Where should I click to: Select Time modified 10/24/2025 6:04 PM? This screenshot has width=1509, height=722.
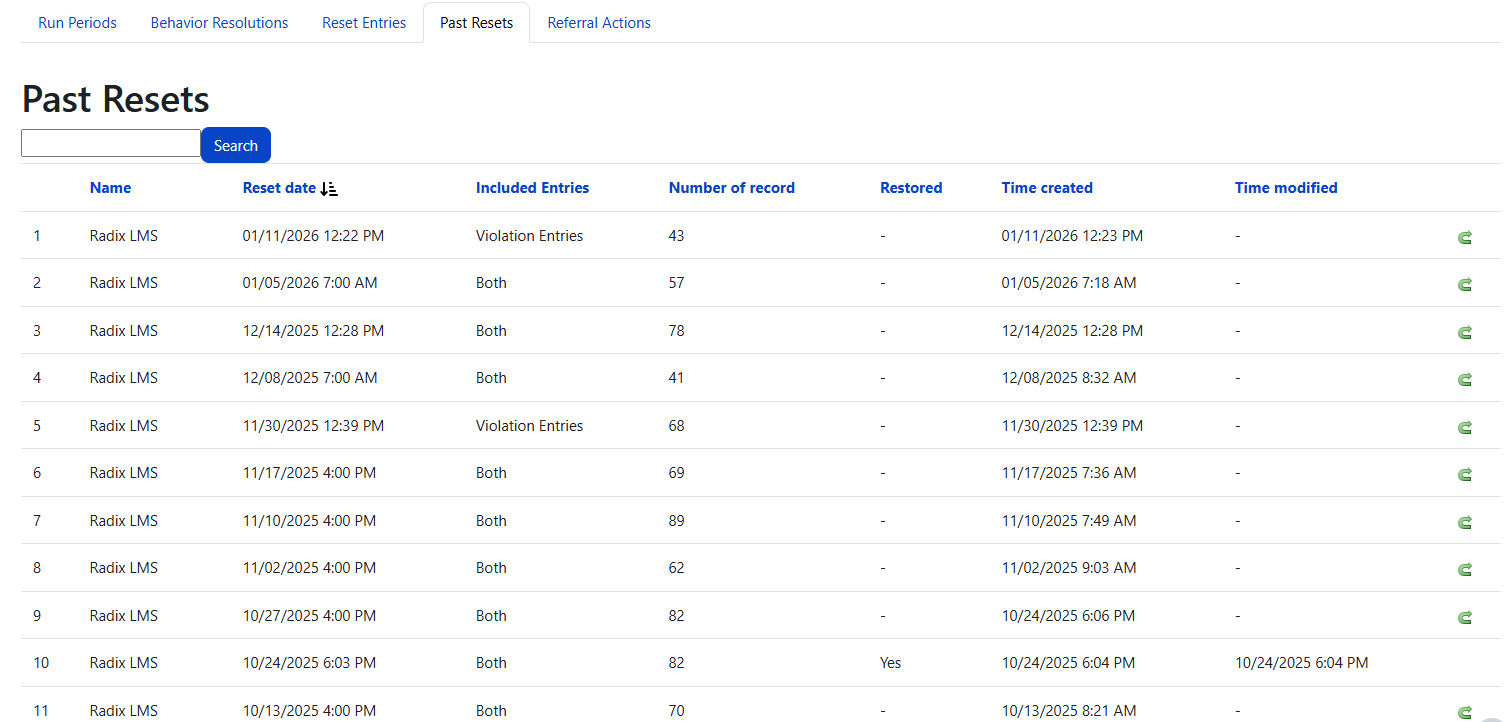click(1301, 663)
